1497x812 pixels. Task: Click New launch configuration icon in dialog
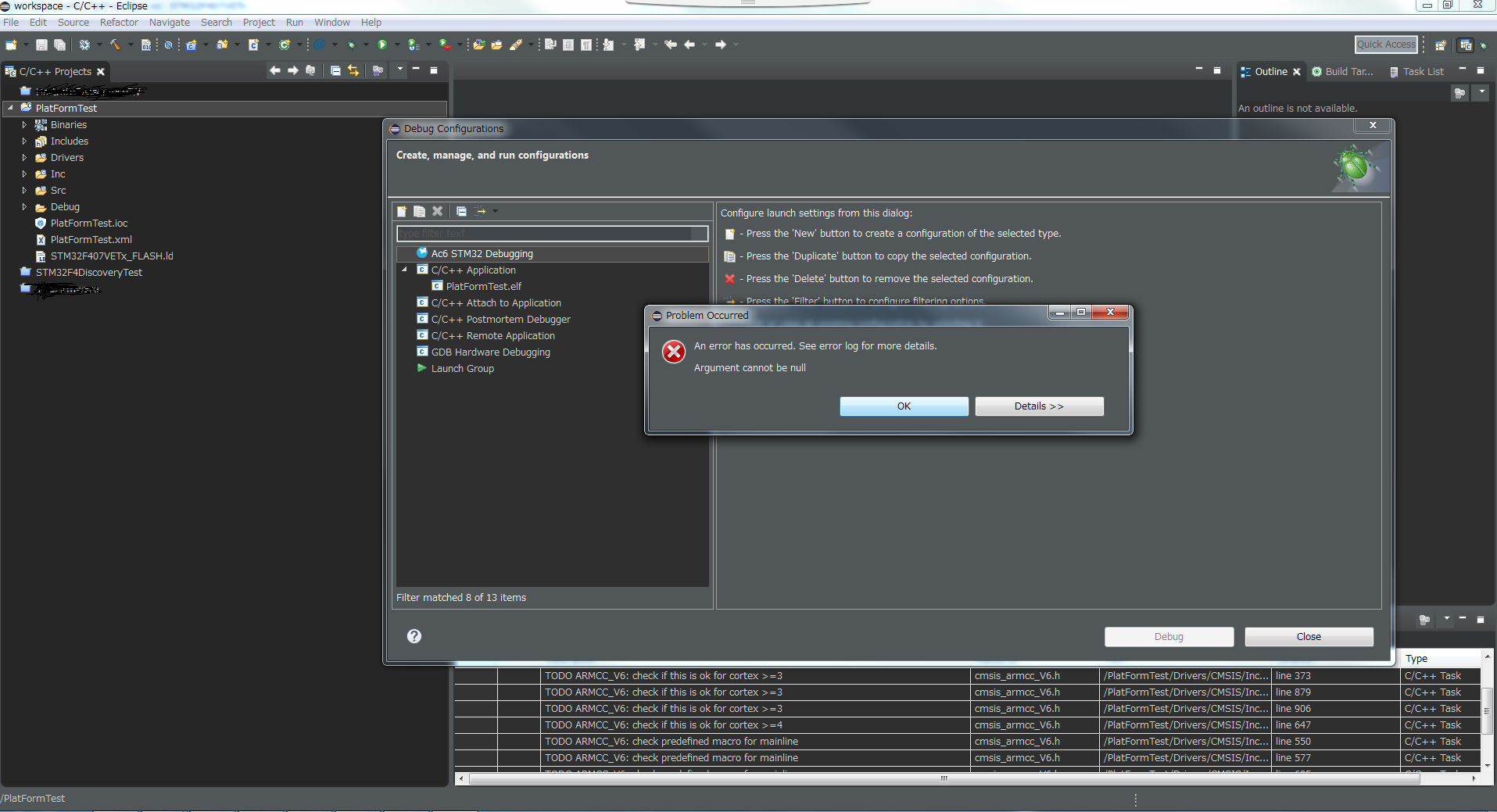[402, 211]
